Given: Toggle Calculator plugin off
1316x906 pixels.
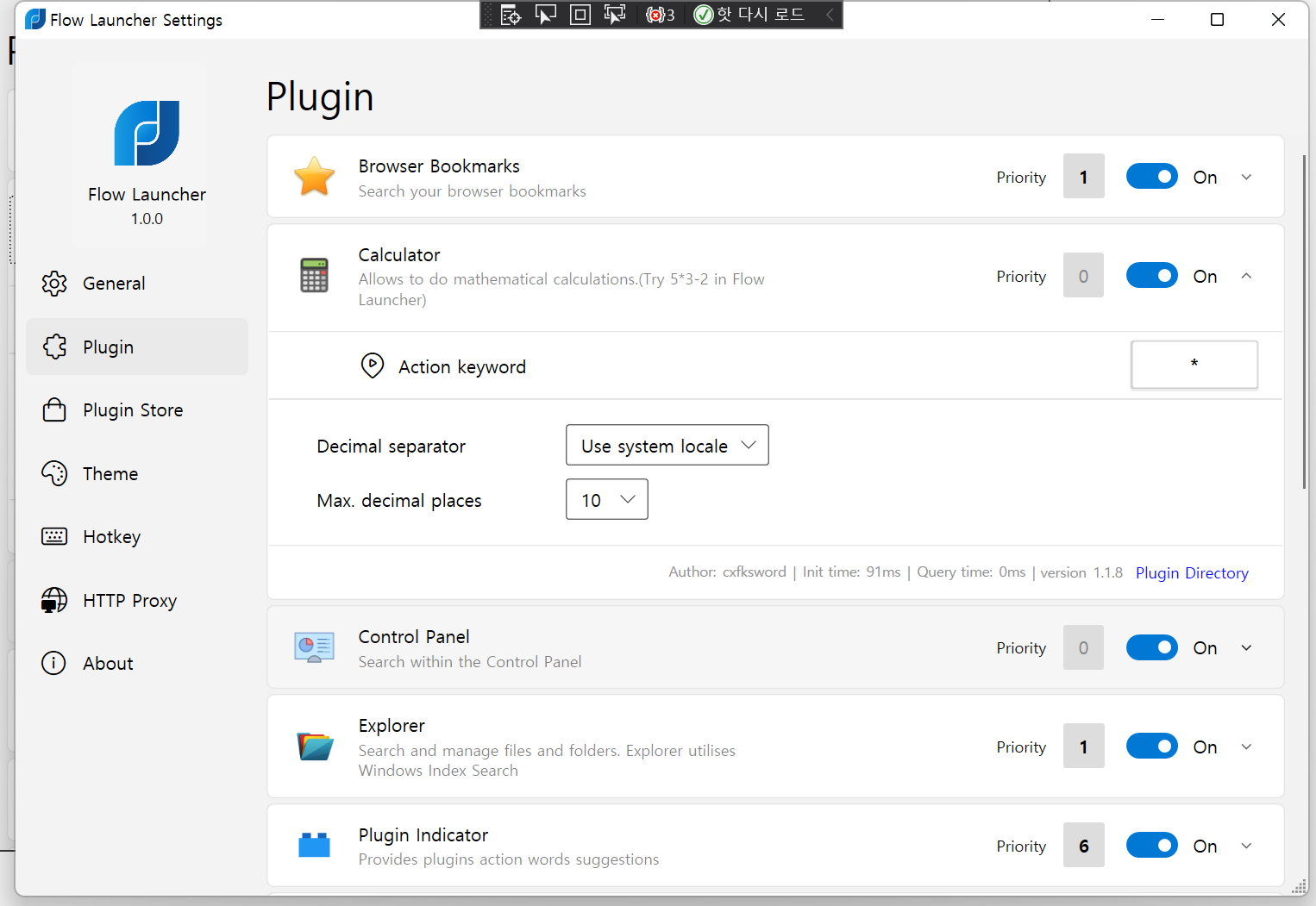Looking at the screenshot, I should click(x=1151, y=275).
